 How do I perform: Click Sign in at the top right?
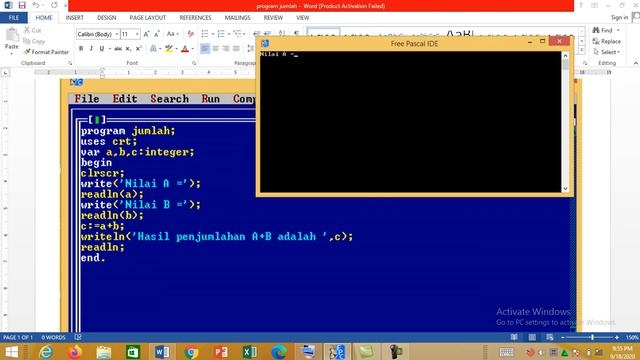(x=619, y=17)
